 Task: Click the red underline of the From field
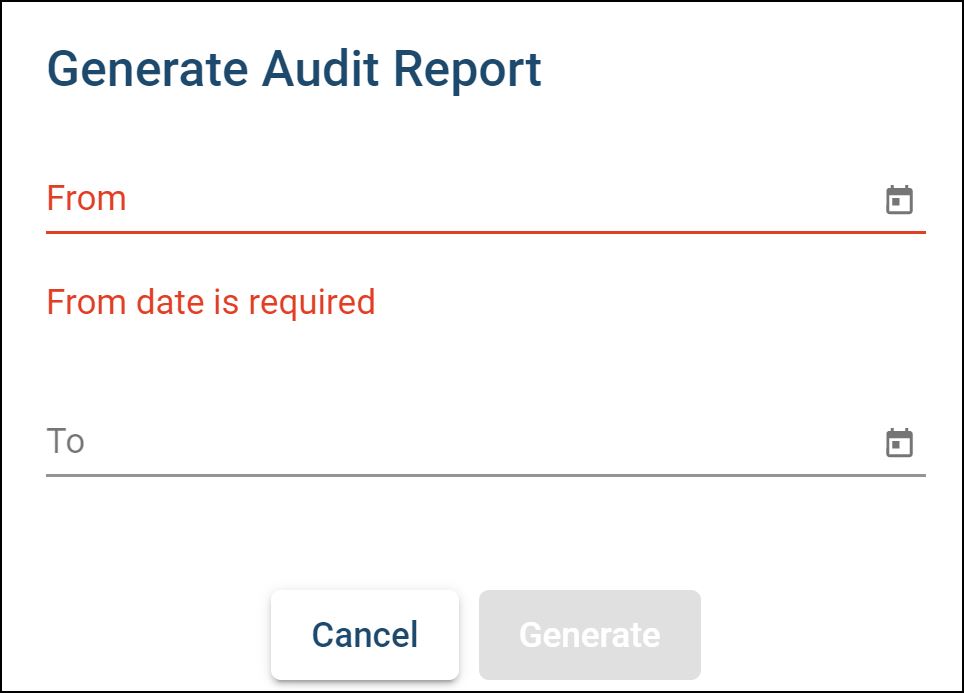pos(485,232)
